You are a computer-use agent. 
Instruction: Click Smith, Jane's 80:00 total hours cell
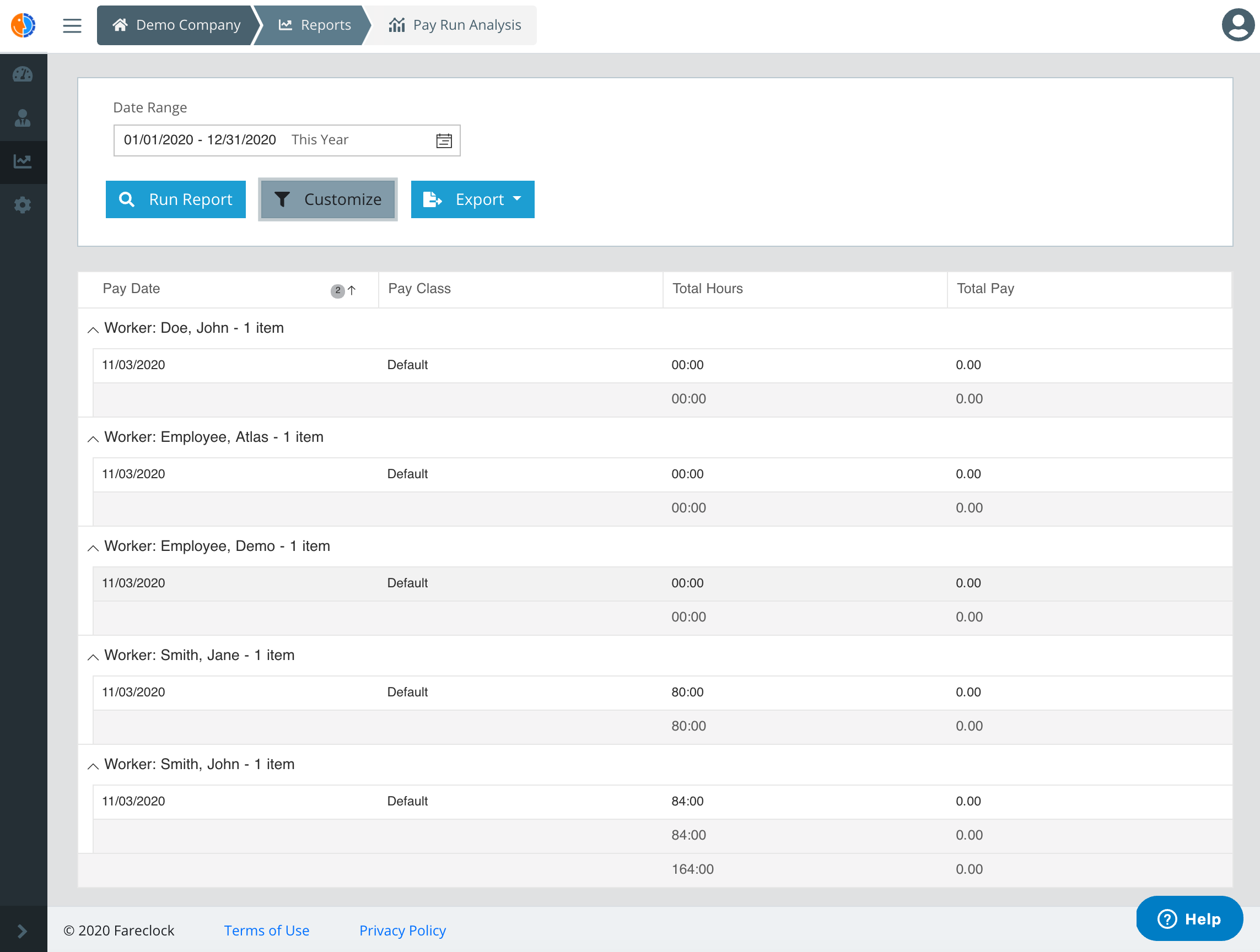687,692
